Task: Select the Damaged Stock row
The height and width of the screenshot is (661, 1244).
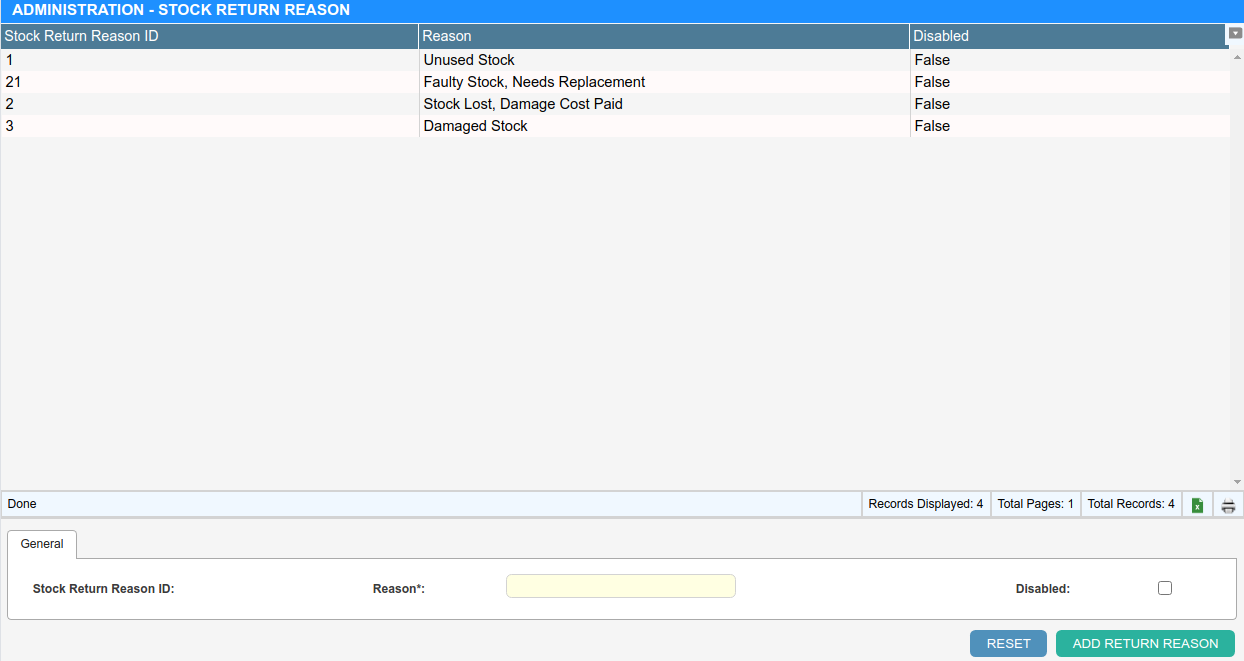Action: click(x=475, y=126)
